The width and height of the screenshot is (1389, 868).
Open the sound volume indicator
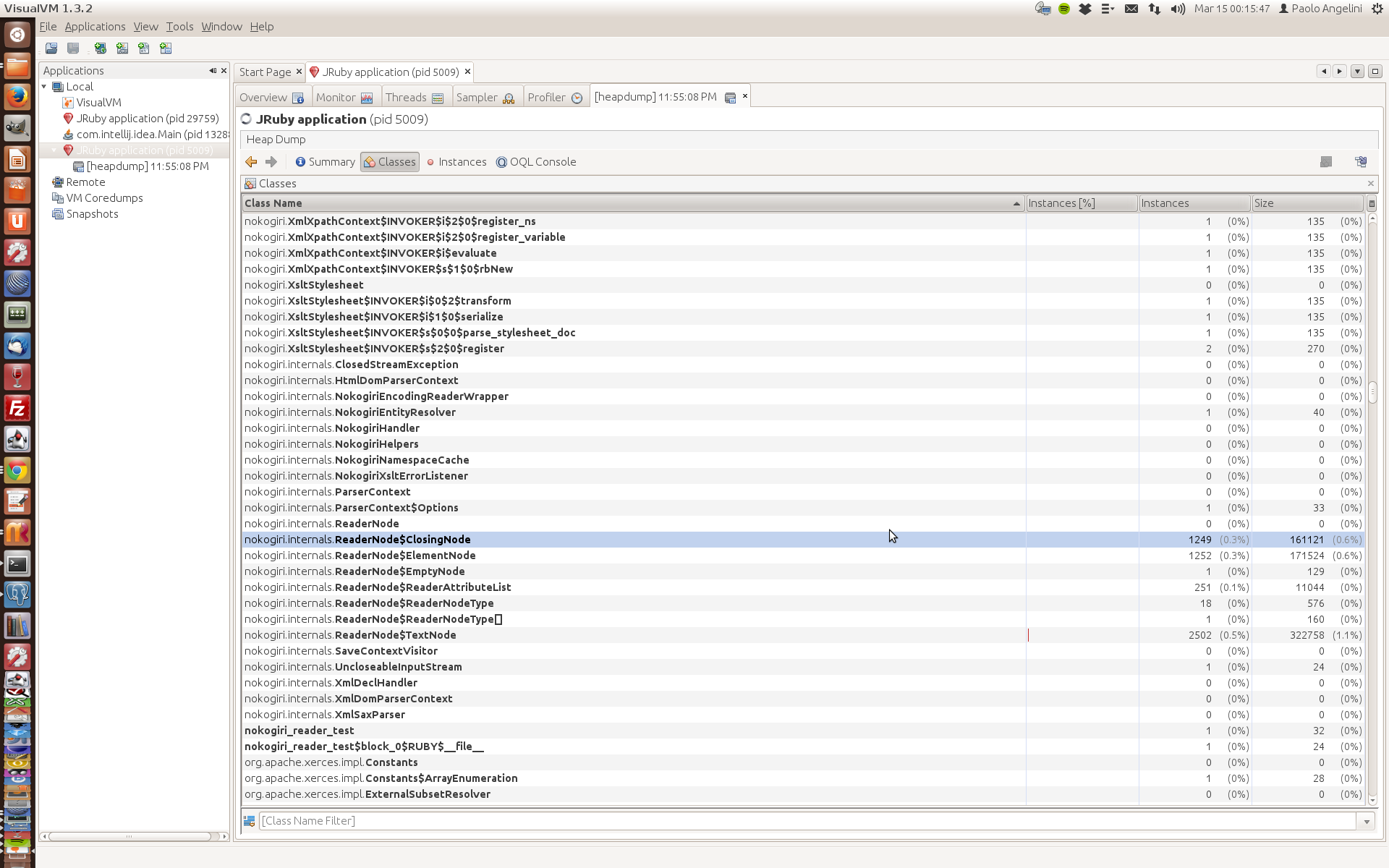coord(1178,9)
